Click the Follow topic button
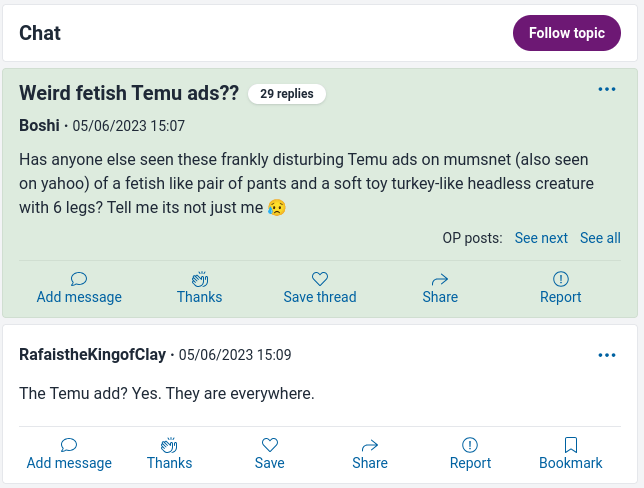644x488 pixels. click(x=566, y=33)
